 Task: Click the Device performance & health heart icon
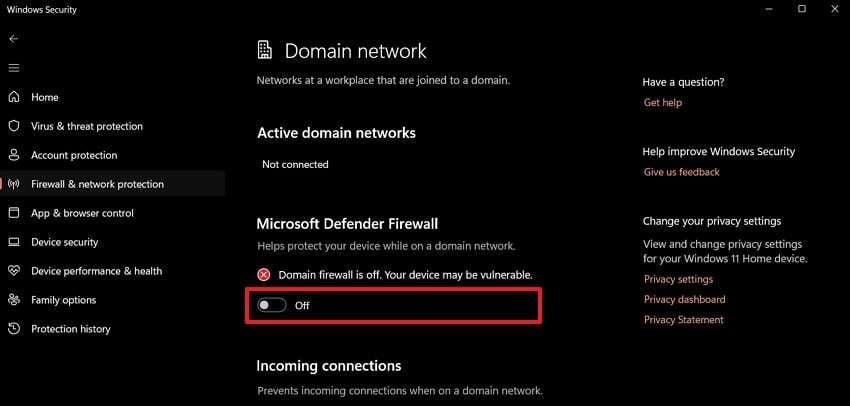[14, 271]
